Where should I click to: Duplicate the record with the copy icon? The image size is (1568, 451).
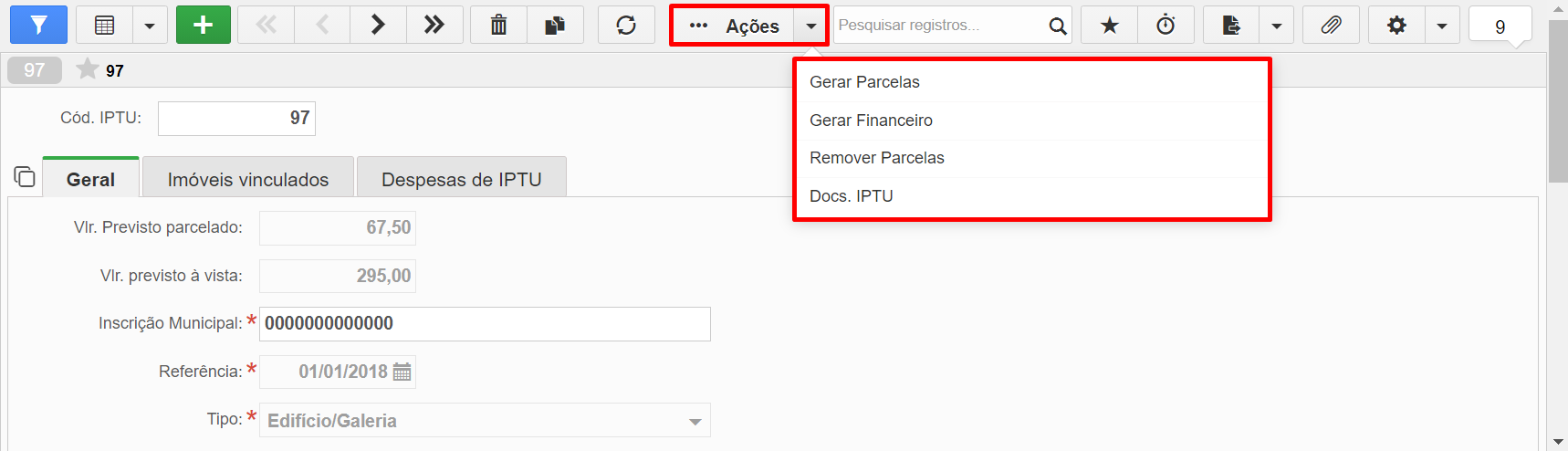pos(555,25)
